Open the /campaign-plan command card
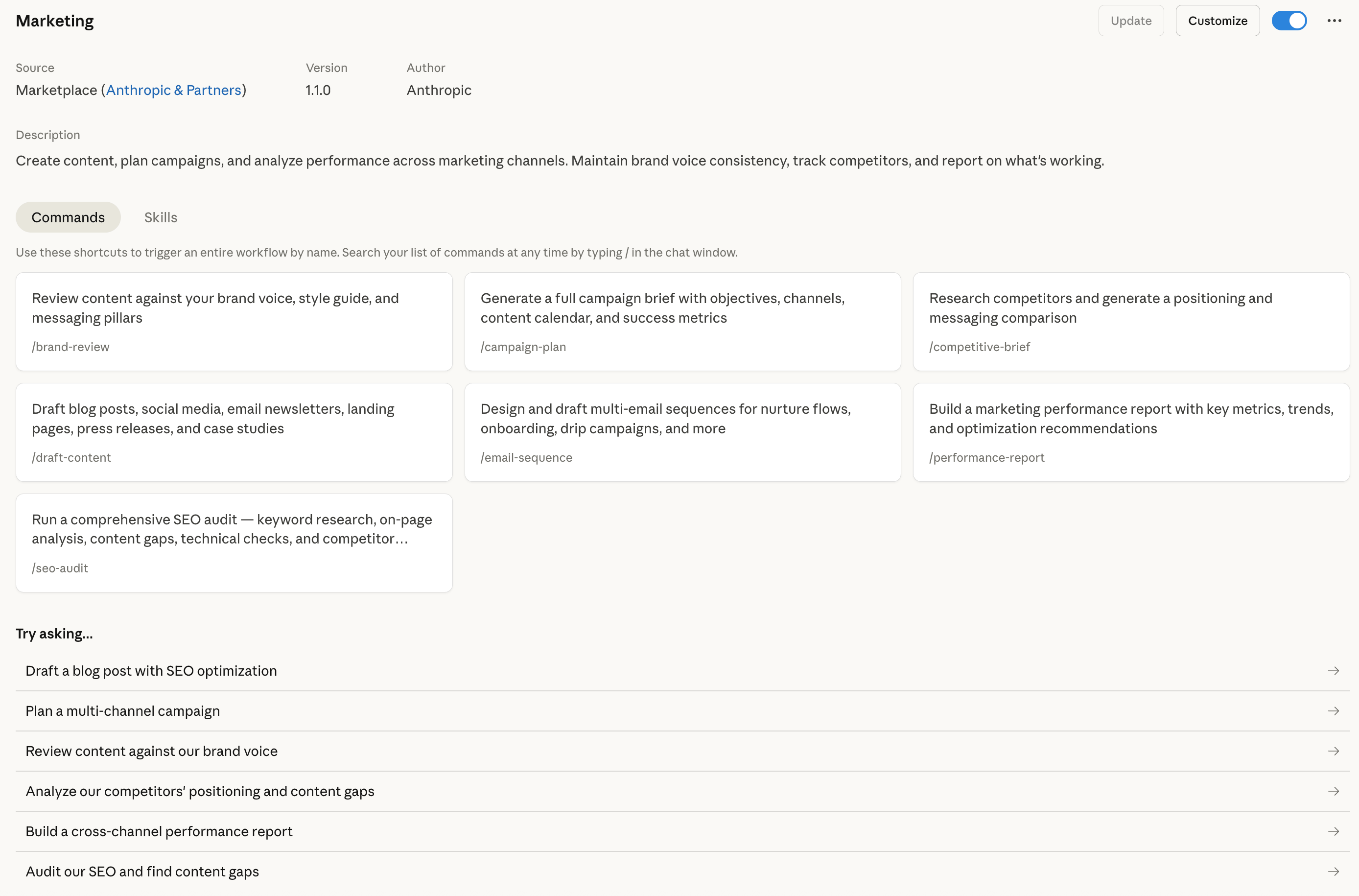The image size is (1359, 896). click(x=682, y=322)
